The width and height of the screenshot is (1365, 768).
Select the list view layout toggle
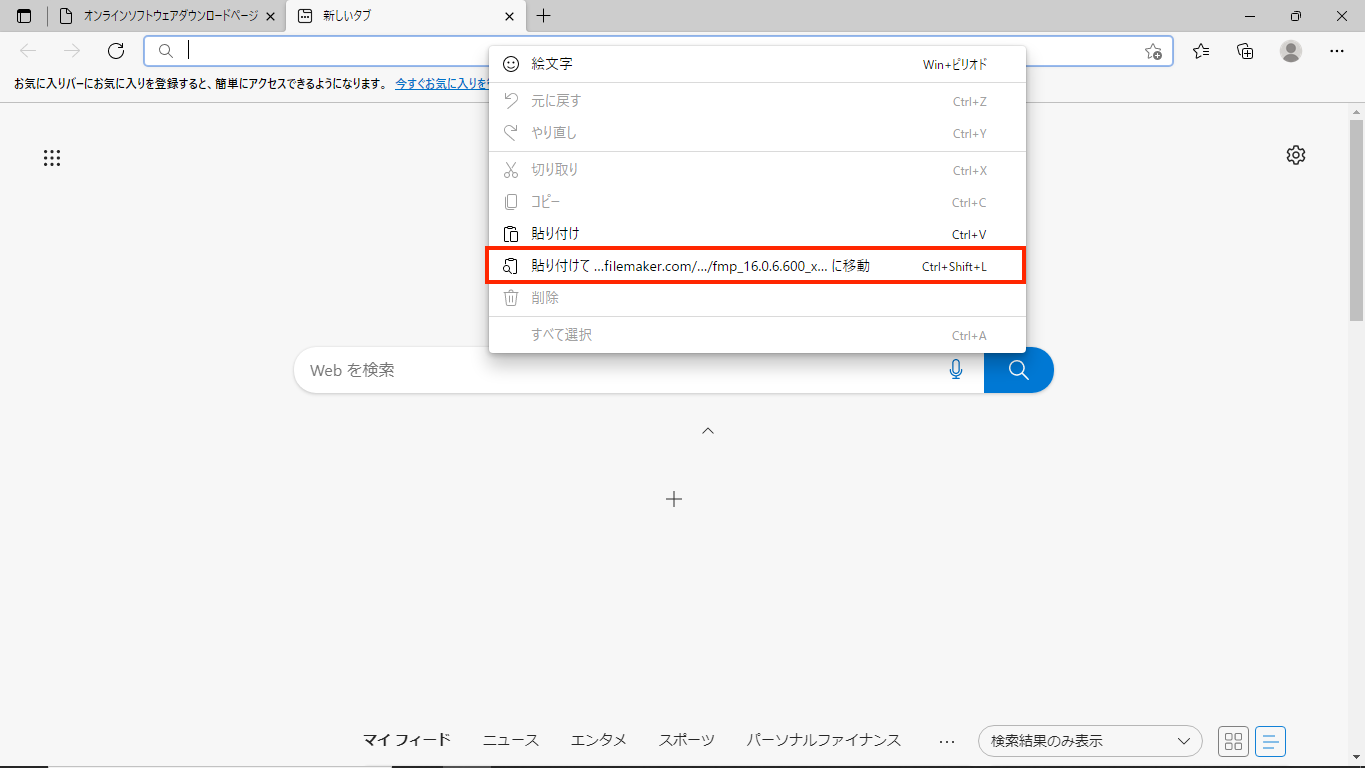click(x=1270, y=741)
